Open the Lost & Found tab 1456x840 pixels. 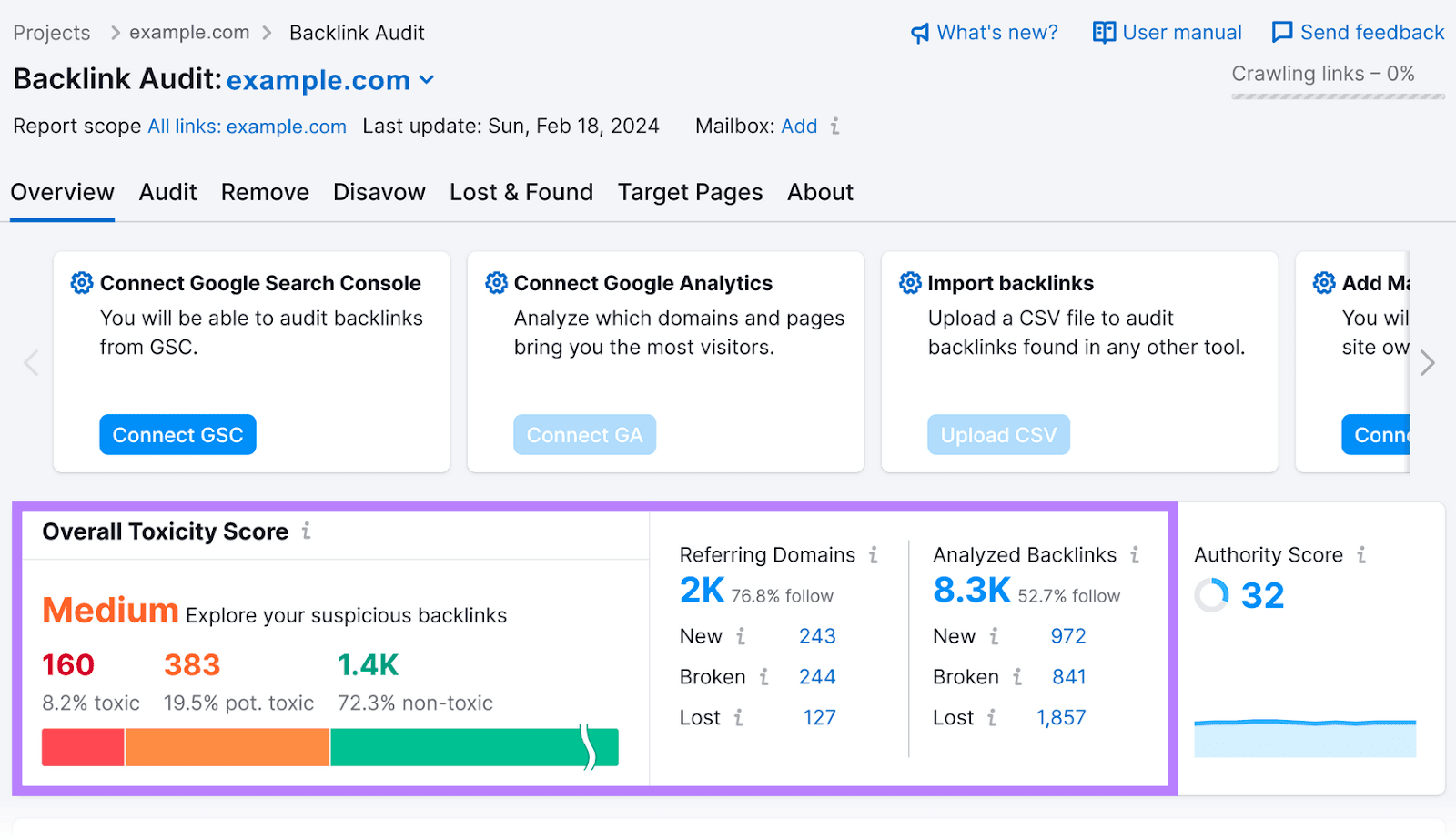(521, 192)
